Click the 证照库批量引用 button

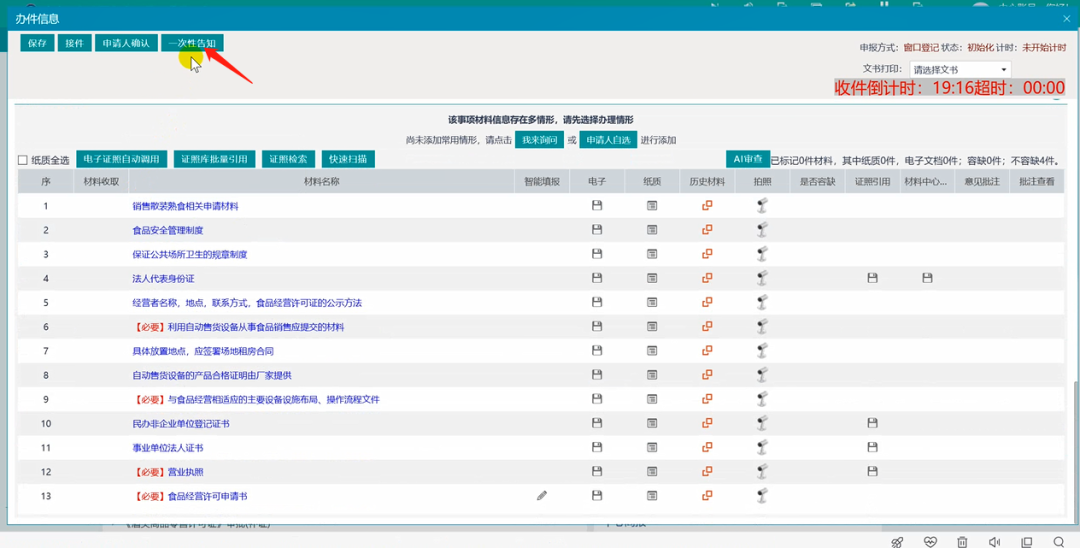(x=214, y=159)
